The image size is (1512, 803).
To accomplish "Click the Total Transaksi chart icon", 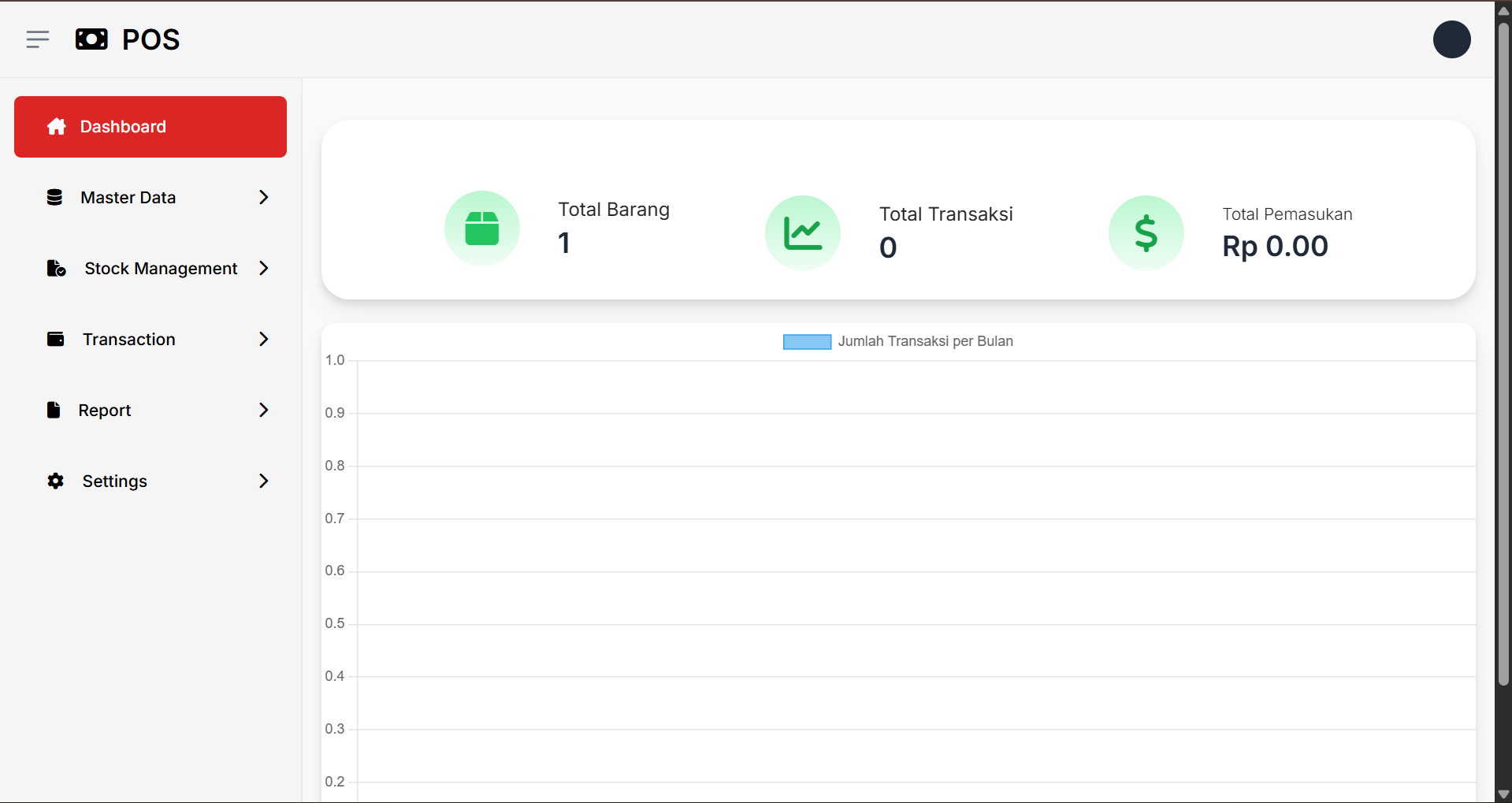I will point(802,233).
